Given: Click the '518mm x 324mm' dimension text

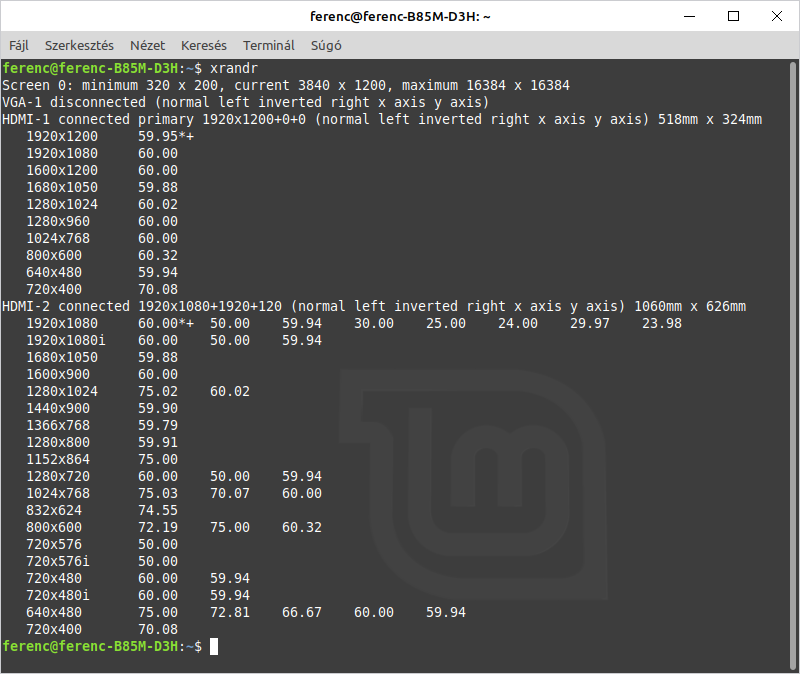Looking at the screenshot, I should (x=710, y=119).
